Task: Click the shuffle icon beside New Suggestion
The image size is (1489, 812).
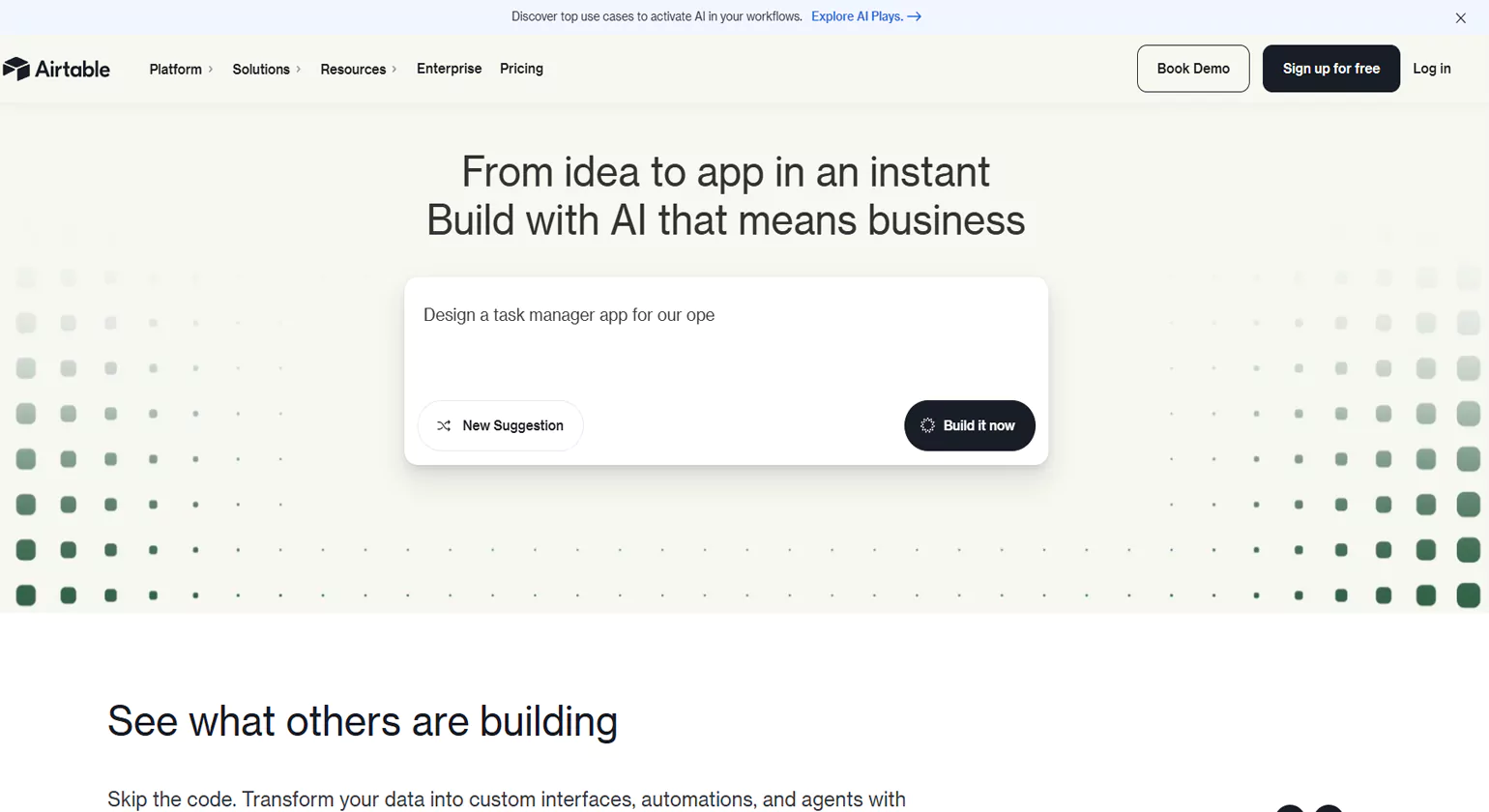Action: coord(444,425)
